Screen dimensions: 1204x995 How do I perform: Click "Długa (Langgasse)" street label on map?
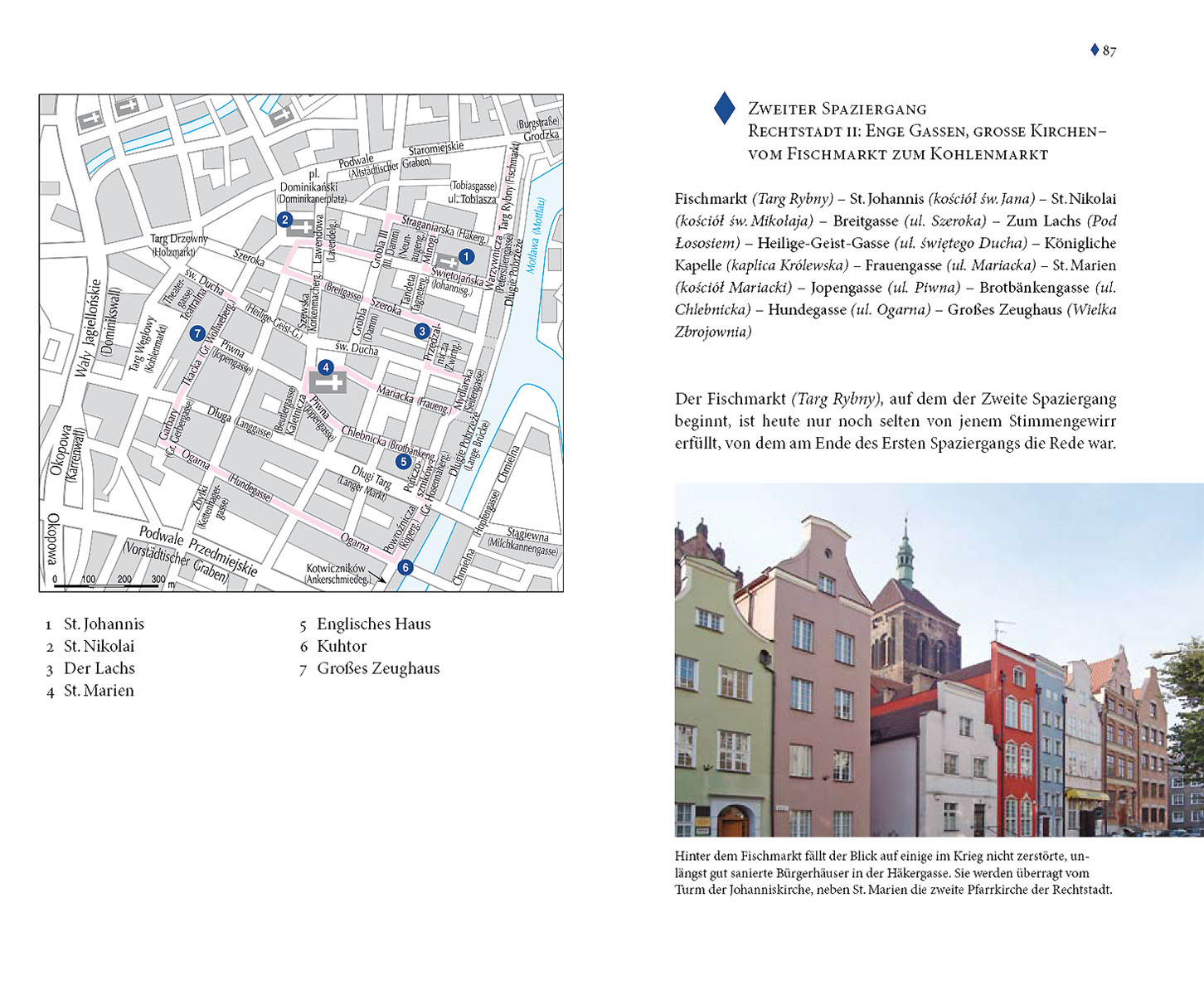[240, 422]
